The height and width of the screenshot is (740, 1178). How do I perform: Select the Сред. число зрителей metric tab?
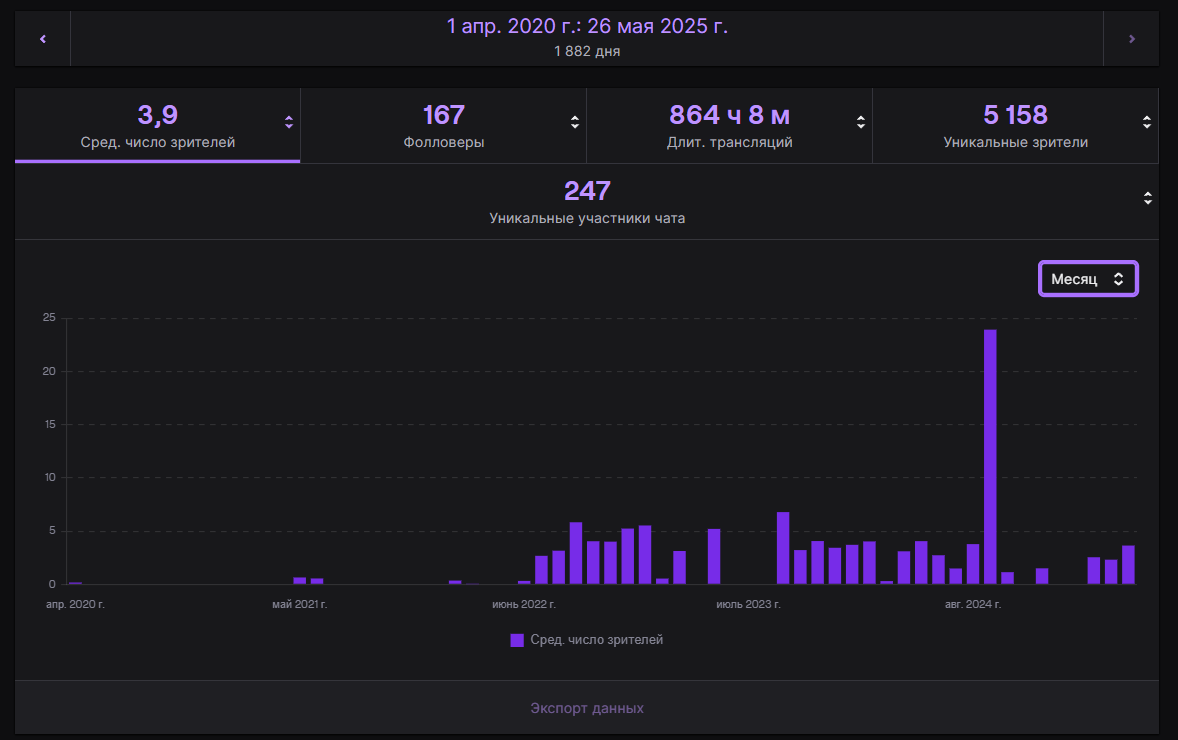tap(157, 125)
